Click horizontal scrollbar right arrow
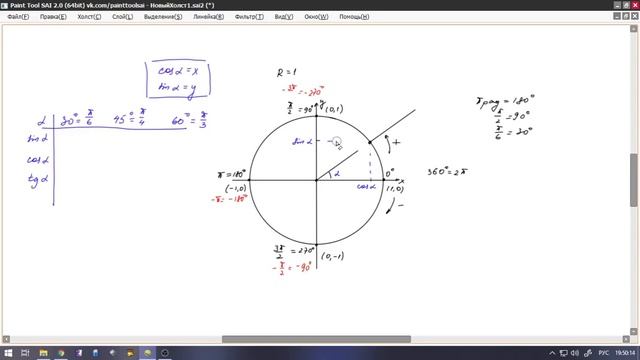This screenshot has width=640, height=360. (x=626, y=339)
